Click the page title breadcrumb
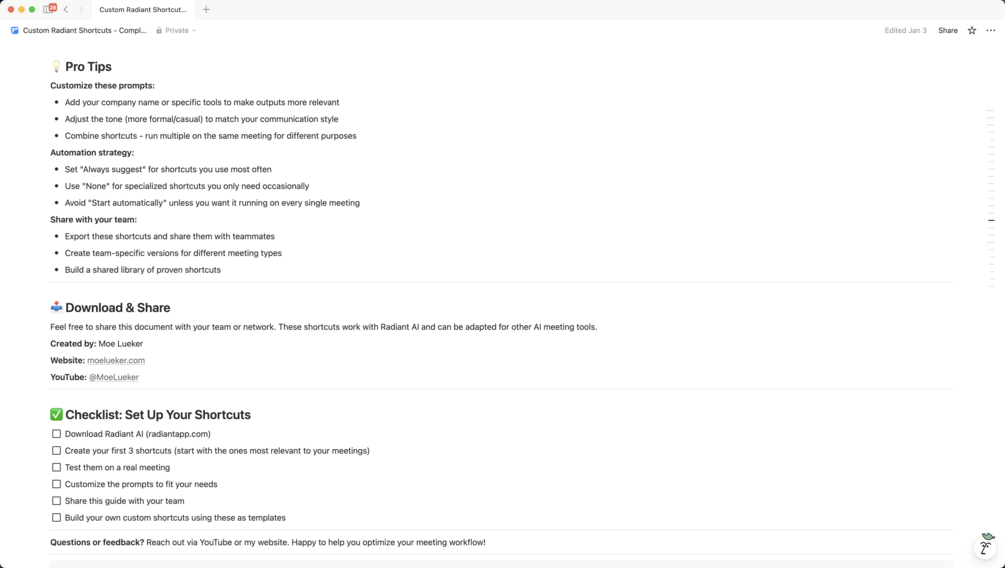The height and width of the screenshot is (568, 1005). point(84,30)
